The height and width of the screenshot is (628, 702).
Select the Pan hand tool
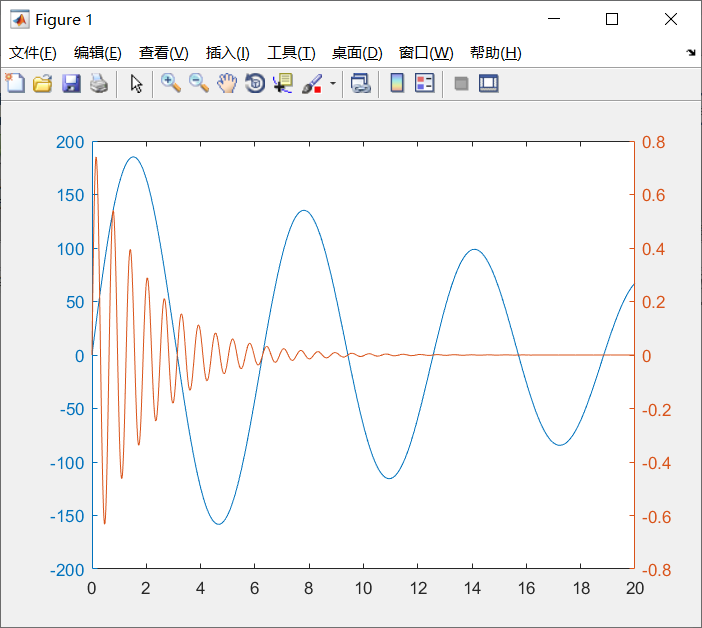click(x=227, y=83)
